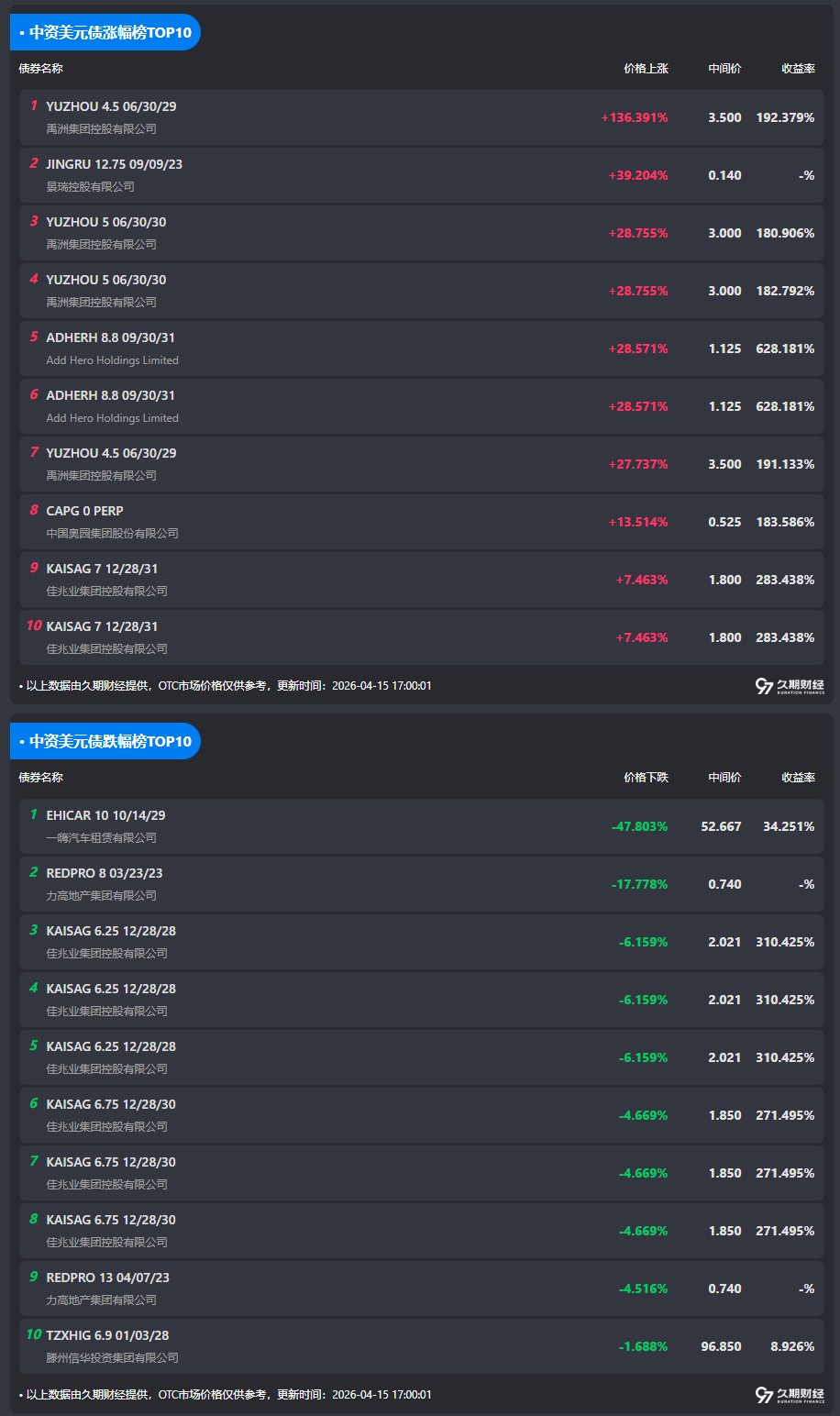Click the 久期财经 logo below the gainers list
The width and height of the screenshot is (840, 1416).
789,686
